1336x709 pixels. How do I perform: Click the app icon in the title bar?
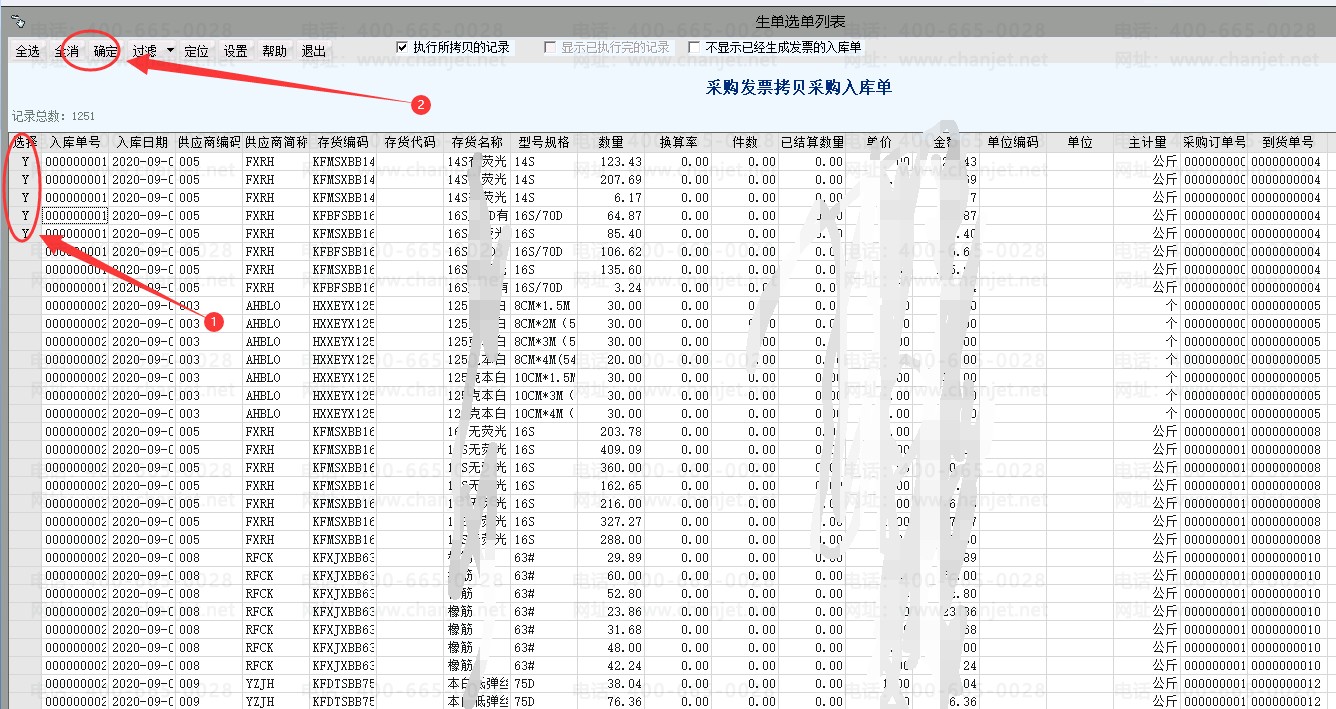(x=18, y=20)
